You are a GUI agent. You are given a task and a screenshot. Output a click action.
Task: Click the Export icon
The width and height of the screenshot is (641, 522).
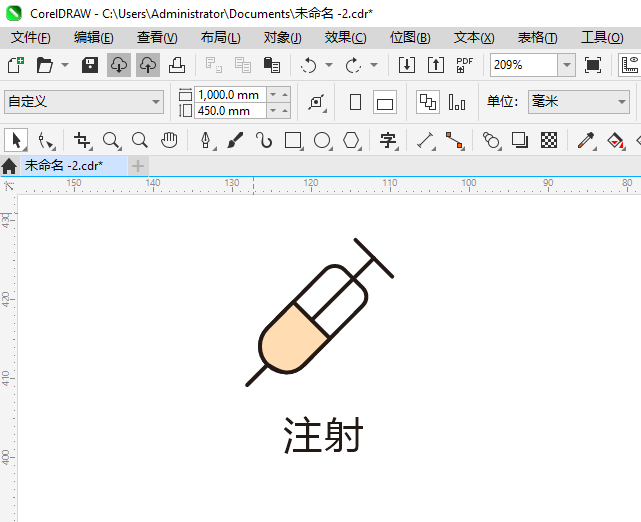[x=436, y=65]
